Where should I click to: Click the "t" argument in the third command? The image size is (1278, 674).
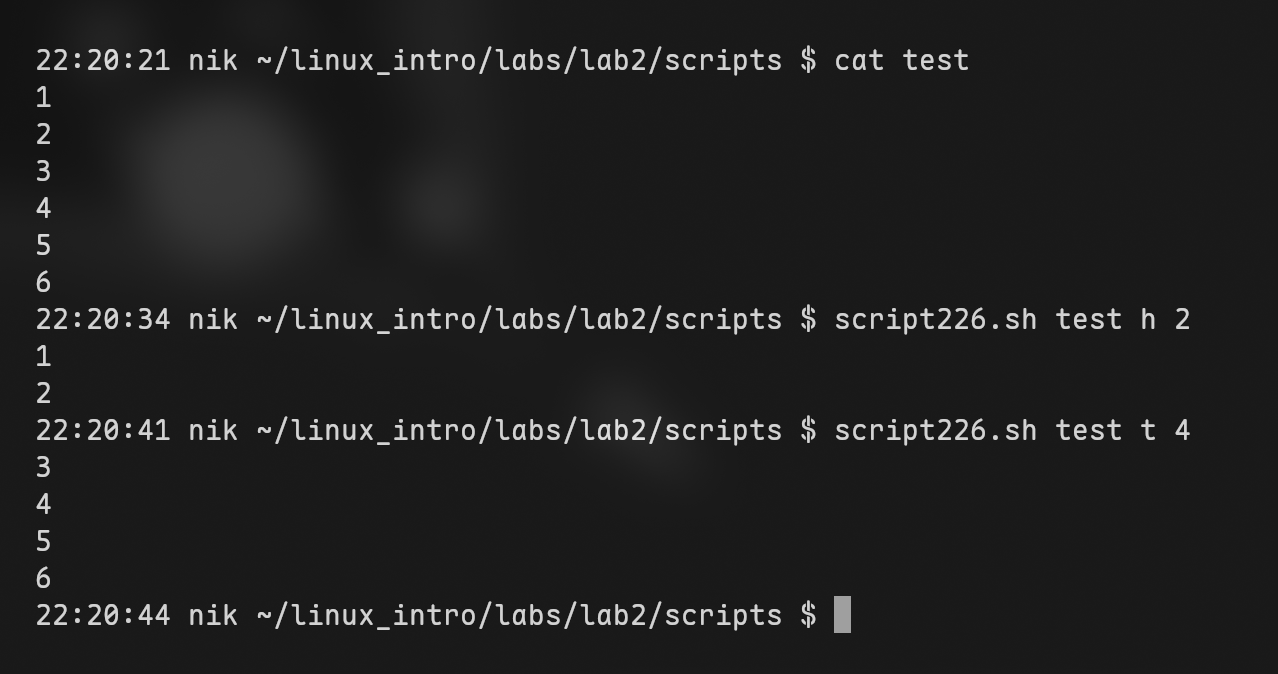tap(1148, 430)
